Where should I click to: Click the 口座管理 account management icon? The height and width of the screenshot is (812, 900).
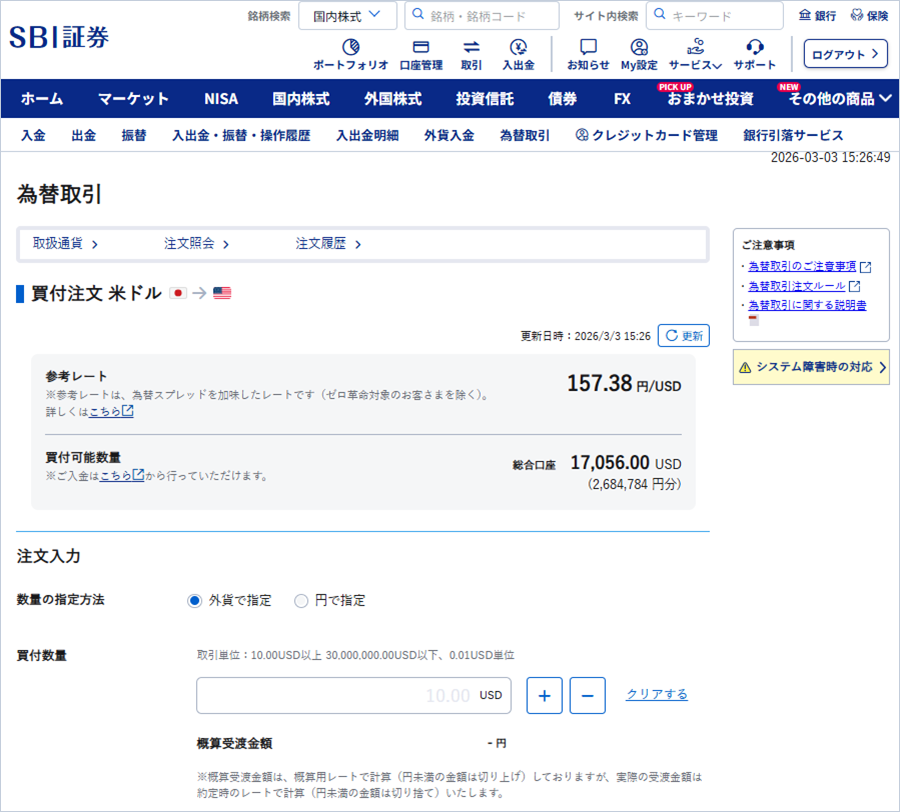click(x=420, y=47)
